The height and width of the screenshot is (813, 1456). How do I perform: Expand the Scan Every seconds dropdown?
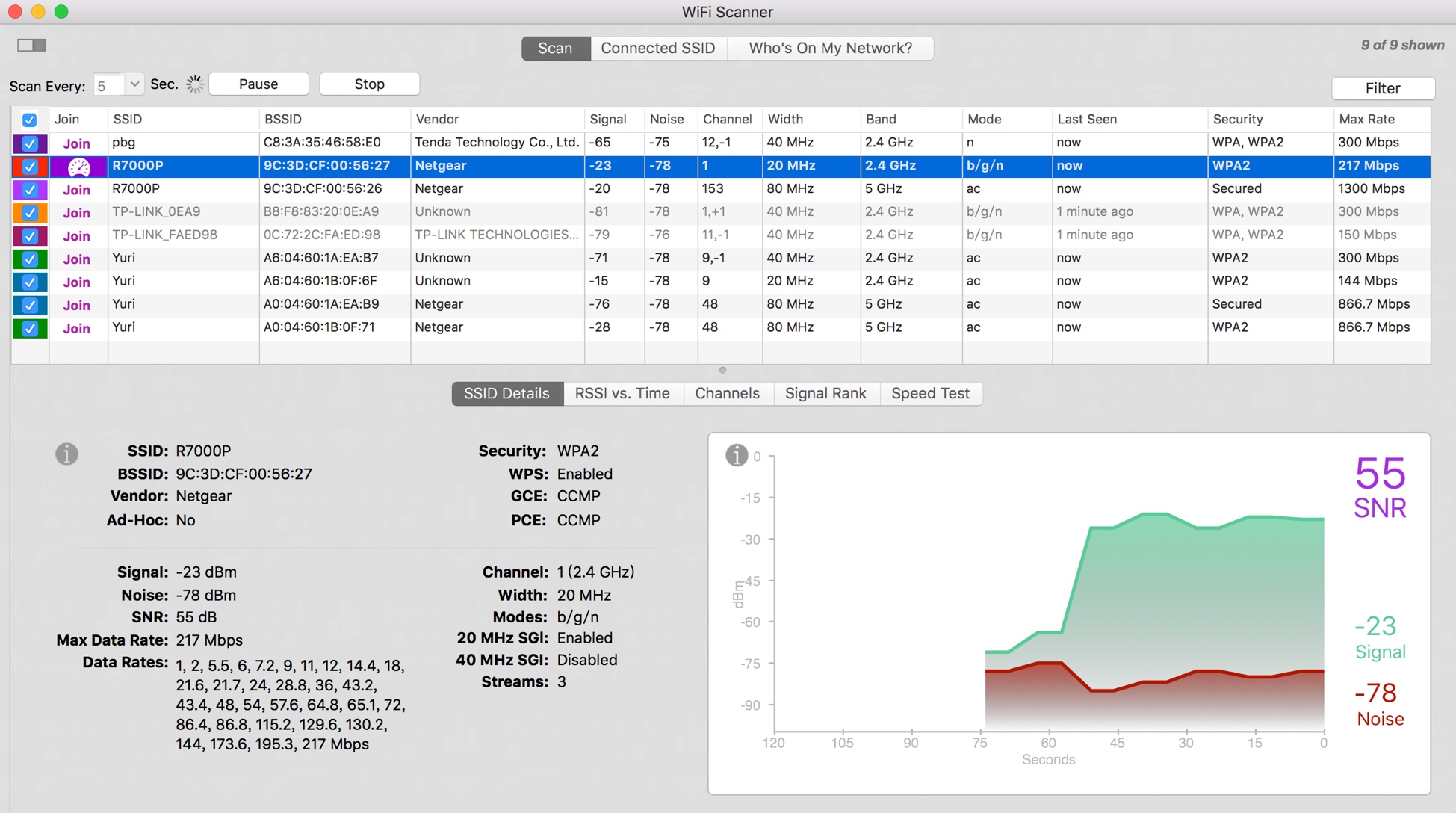(x=134, y=84)
